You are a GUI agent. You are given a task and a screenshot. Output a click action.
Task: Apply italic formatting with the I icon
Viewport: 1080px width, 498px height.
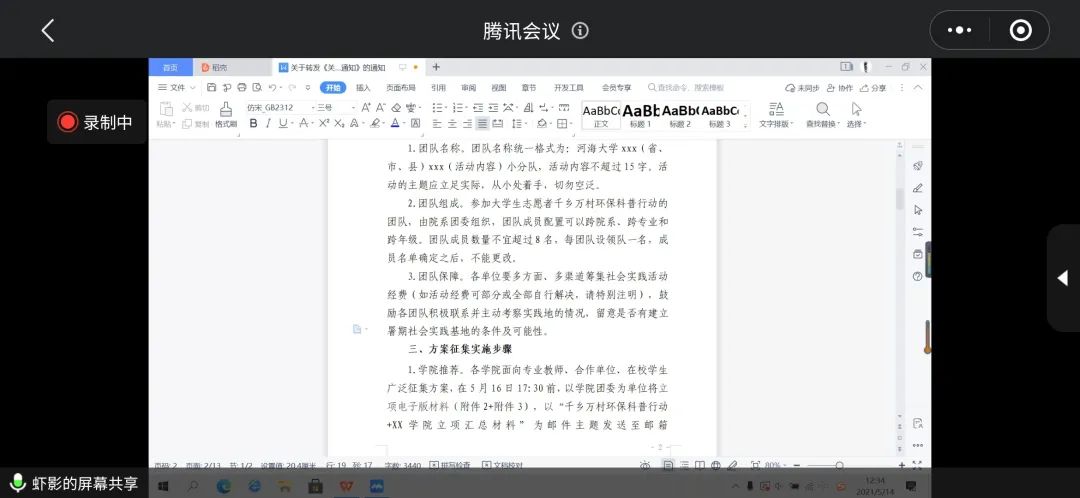pos(268,124)
